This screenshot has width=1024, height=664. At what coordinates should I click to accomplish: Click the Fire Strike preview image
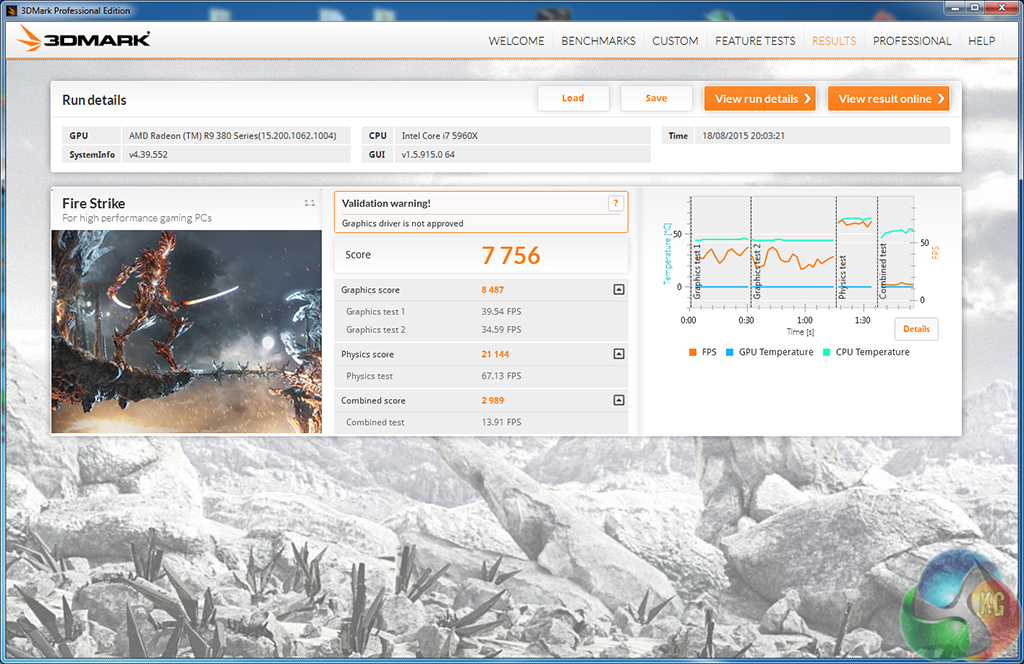[x=186, y=331]
